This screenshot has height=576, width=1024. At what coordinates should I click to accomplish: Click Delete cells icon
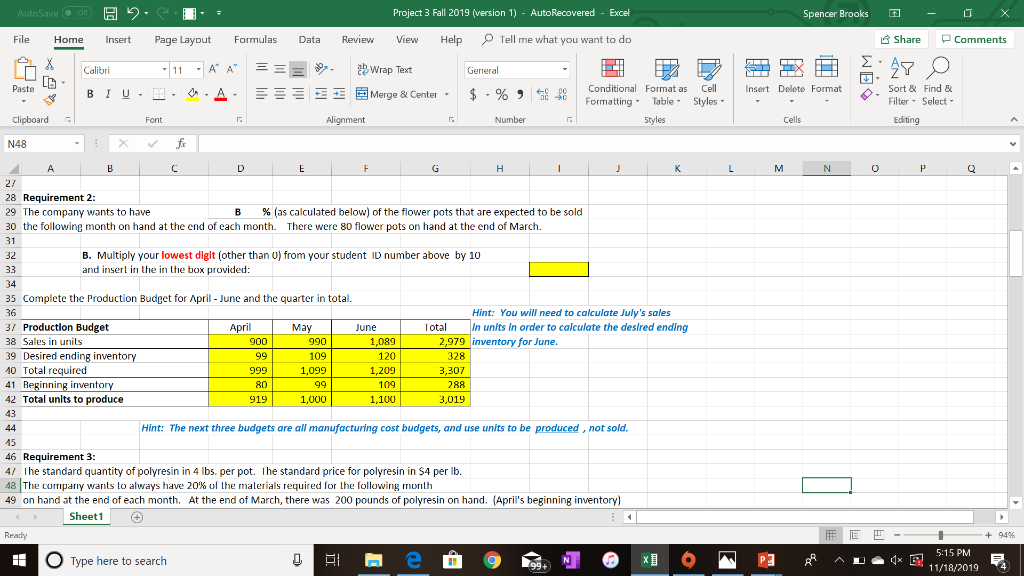point(791,67)
